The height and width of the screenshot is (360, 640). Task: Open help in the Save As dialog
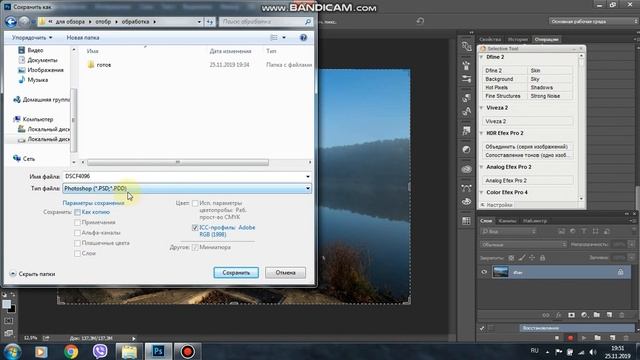pyautogui.click(x=303, y=38)
